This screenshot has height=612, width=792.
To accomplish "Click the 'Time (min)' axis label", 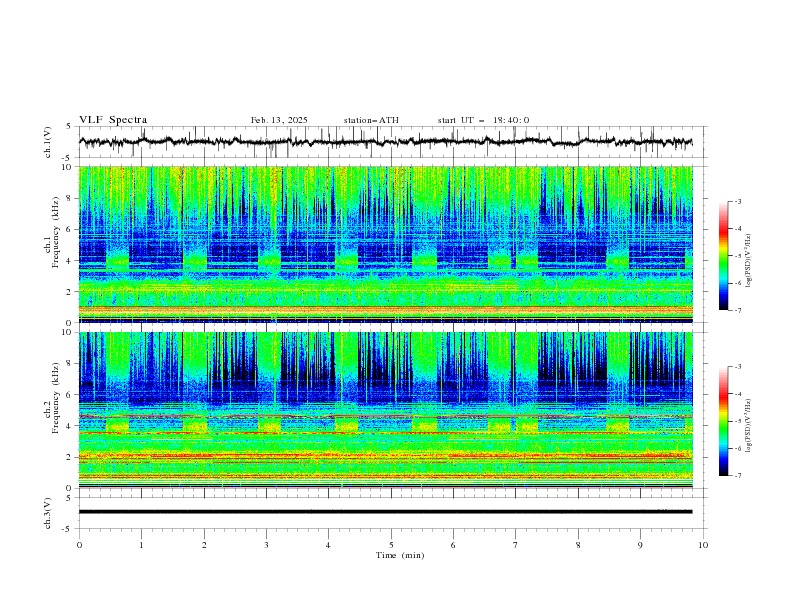I will click(x=400, y=555).
